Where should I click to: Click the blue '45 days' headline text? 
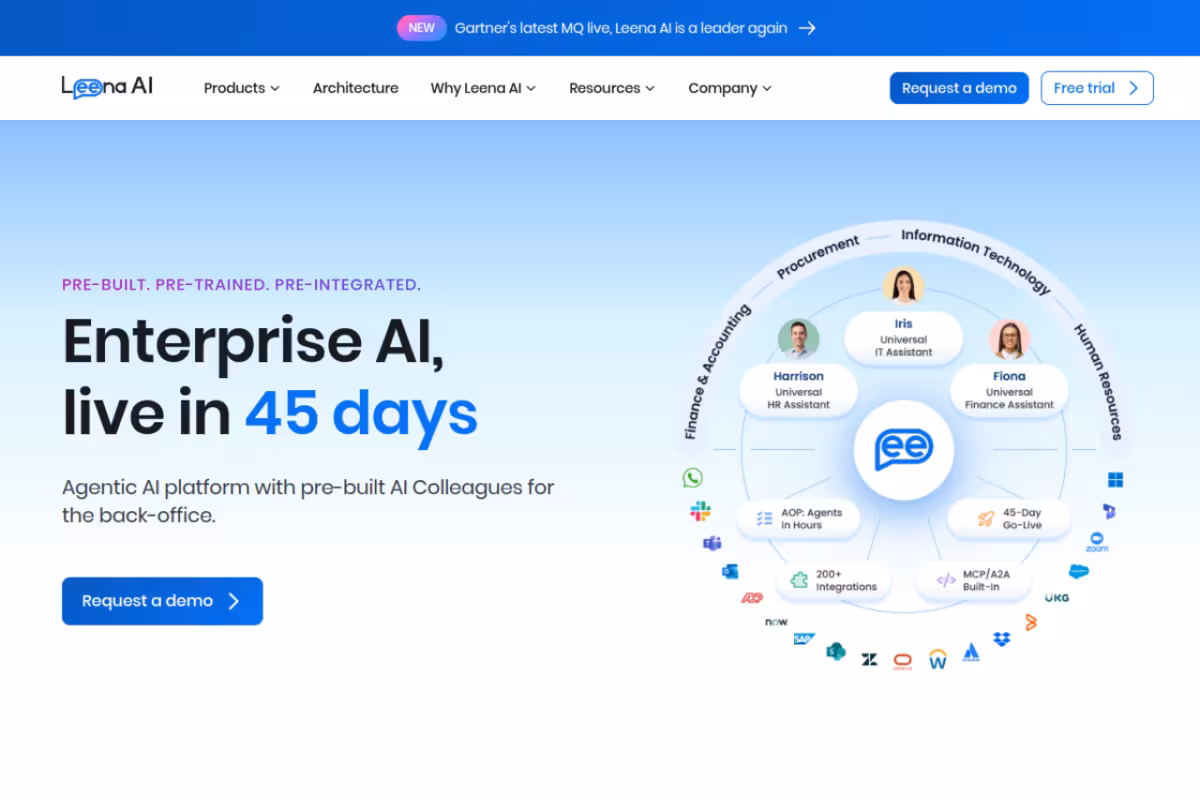coord(361,413)
